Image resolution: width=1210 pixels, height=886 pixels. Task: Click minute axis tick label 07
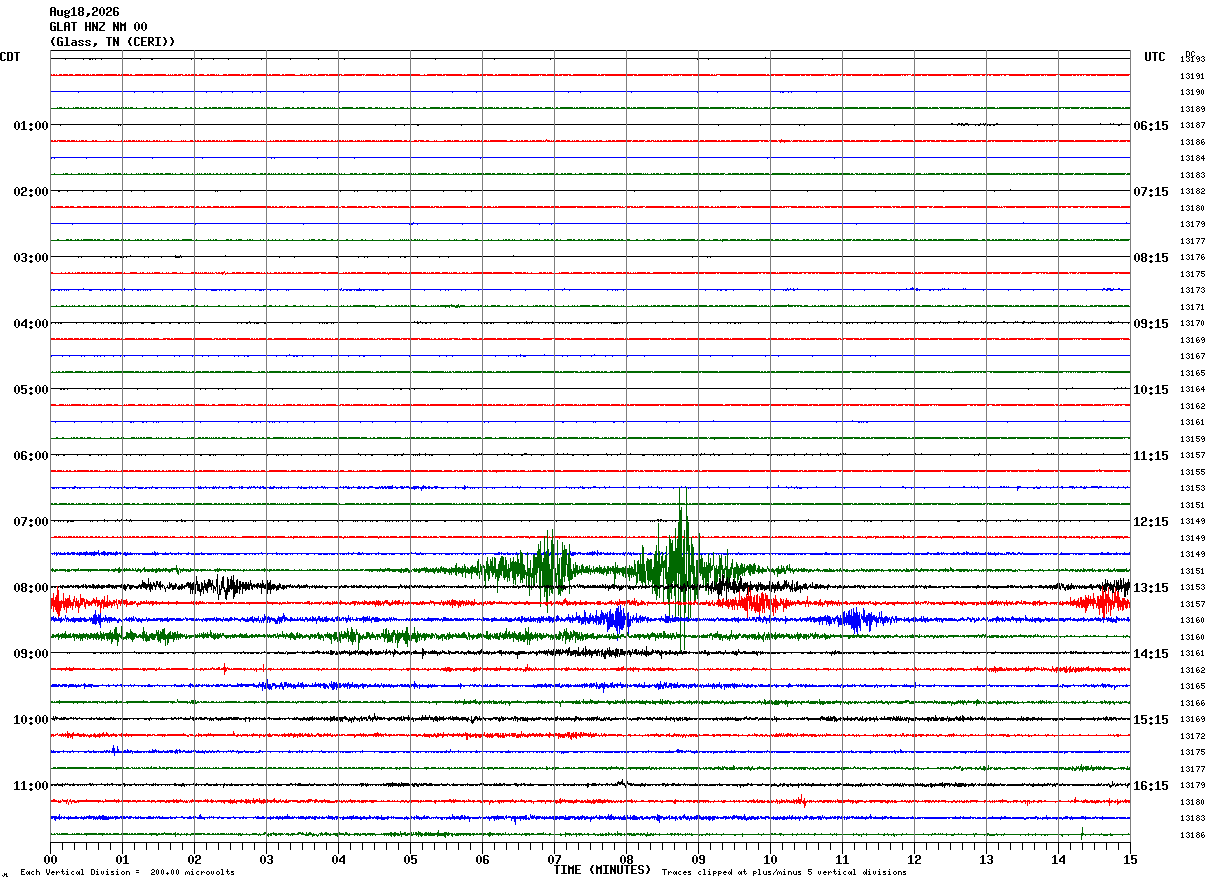(554, 859)
